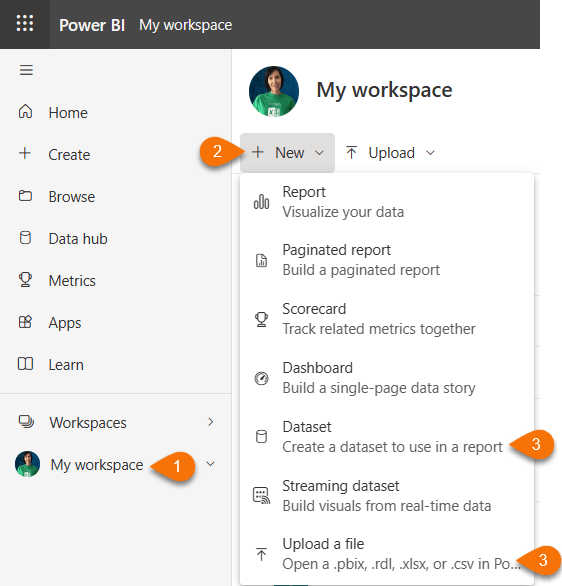Viewport: 562px width, 586px height.
Task: Click the Workspaces stacked screens icon
Action: [x=26, y=422]
